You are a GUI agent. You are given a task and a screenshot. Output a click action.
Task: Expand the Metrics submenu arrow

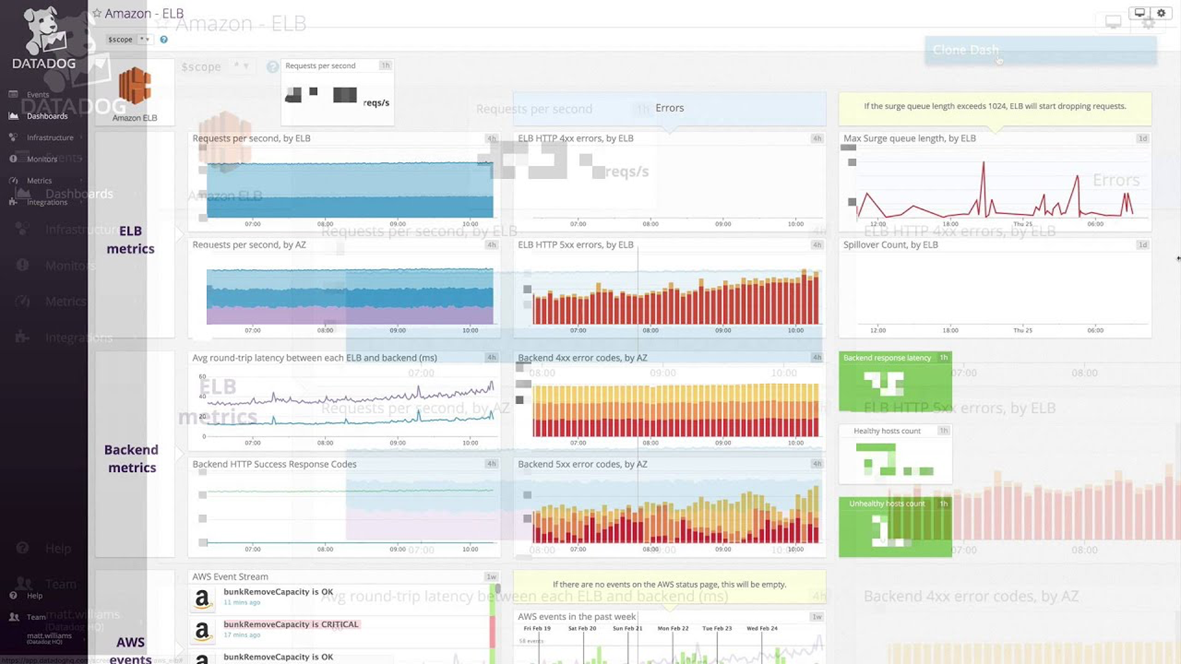click(x=81, y=181)
